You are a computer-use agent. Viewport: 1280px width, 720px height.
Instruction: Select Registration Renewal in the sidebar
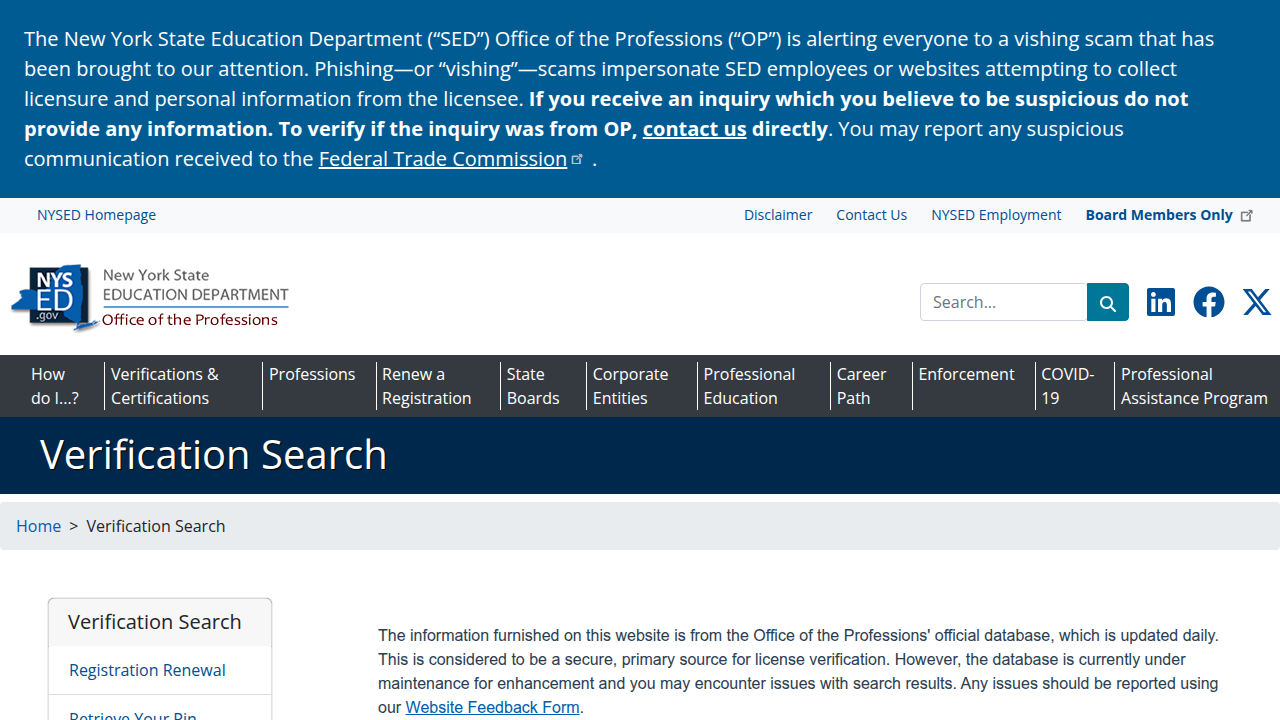(x=147, y=670)
